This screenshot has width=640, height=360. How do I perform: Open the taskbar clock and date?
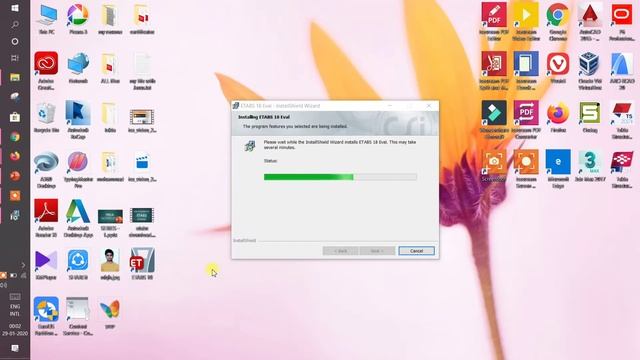click(x=15, y=330)
